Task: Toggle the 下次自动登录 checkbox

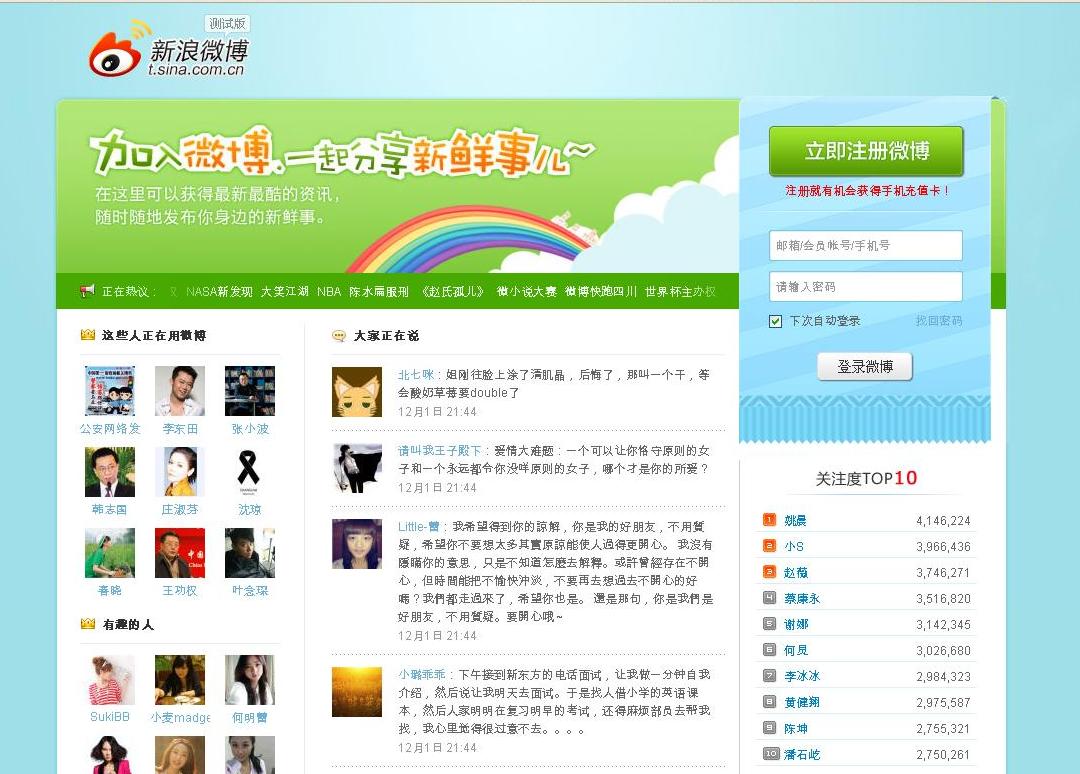Action: (x=775, y=321)
